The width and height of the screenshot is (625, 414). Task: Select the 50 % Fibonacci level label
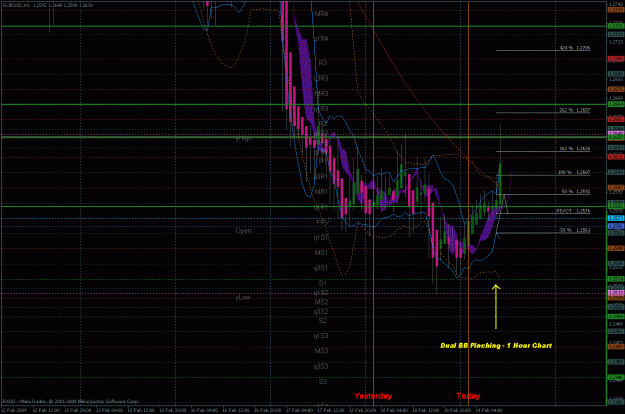pyautogui.click(x=576, y=191)
